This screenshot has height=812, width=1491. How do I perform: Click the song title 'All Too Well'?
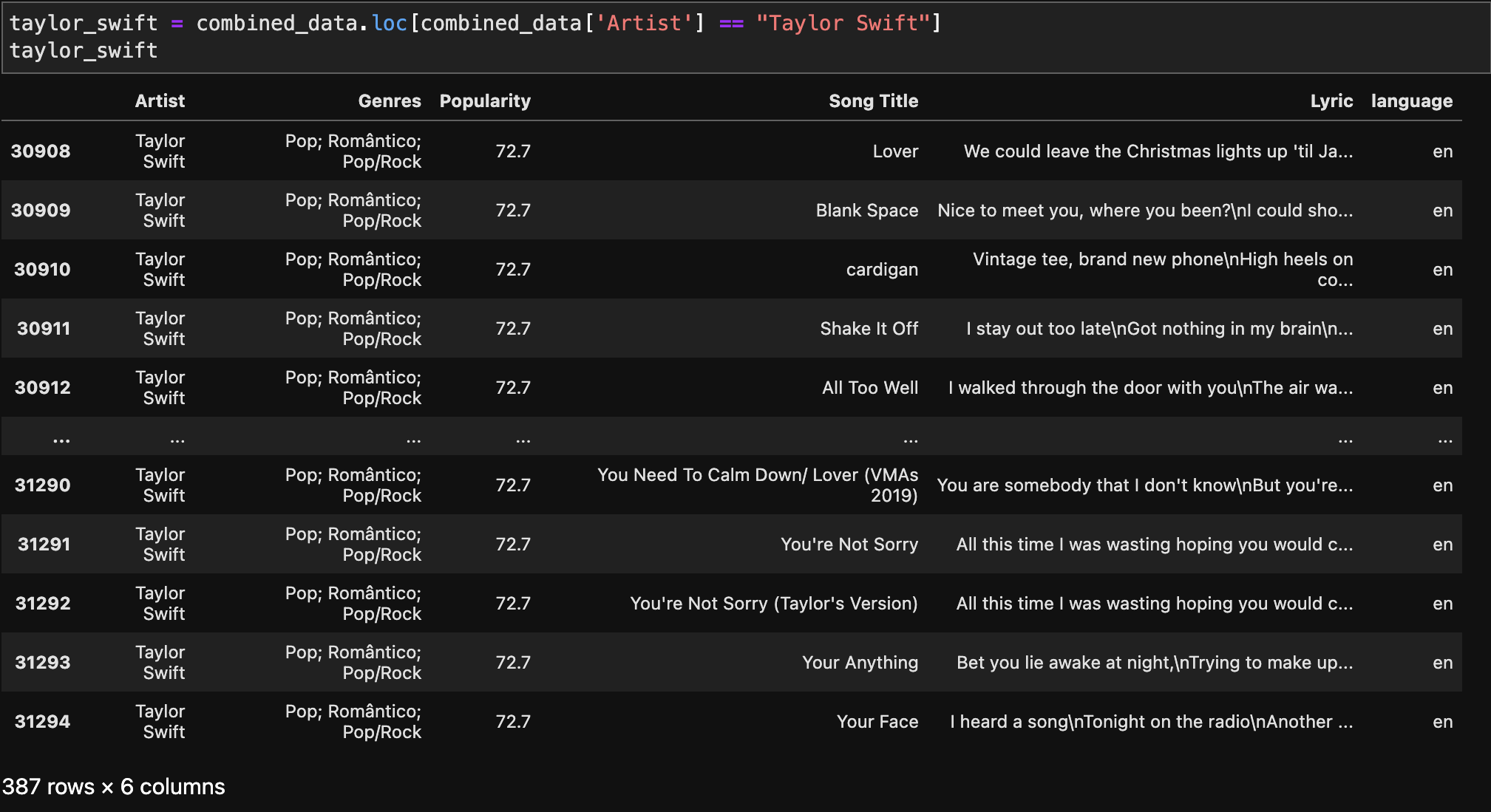[x=870, y=388]
